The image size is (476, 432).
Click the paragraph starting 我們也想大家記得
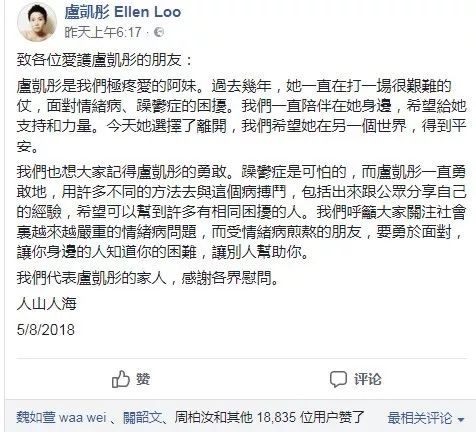pos(241,212)
